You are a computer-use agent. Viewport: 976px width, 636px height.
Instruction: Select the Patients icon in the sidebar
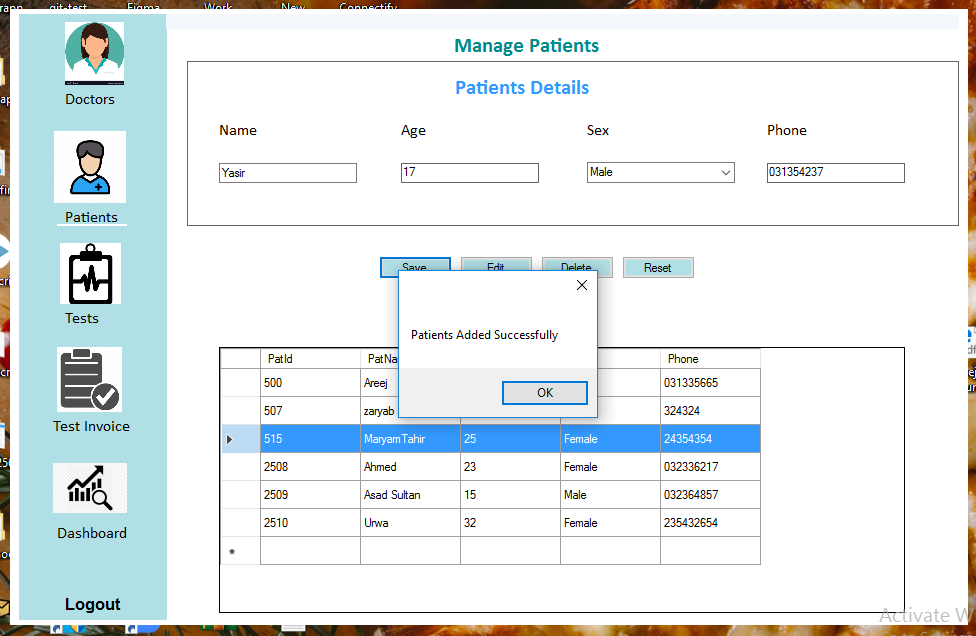[90, 166]
